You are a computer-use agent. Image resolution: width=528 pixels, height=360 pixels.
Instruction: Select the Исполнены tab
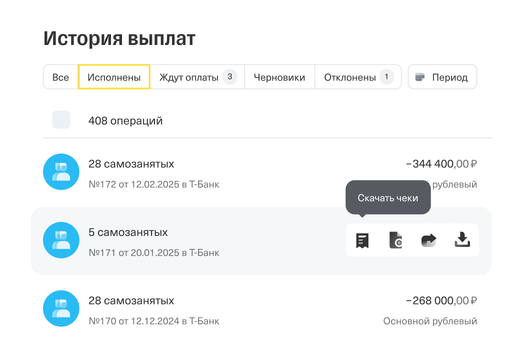point(114,77)
